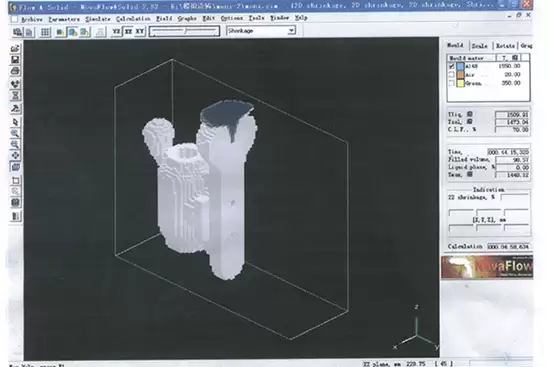Click the 350.00 temperature value in Green row
The width and height of the screenshot is (550, 367).
[511, 83]
